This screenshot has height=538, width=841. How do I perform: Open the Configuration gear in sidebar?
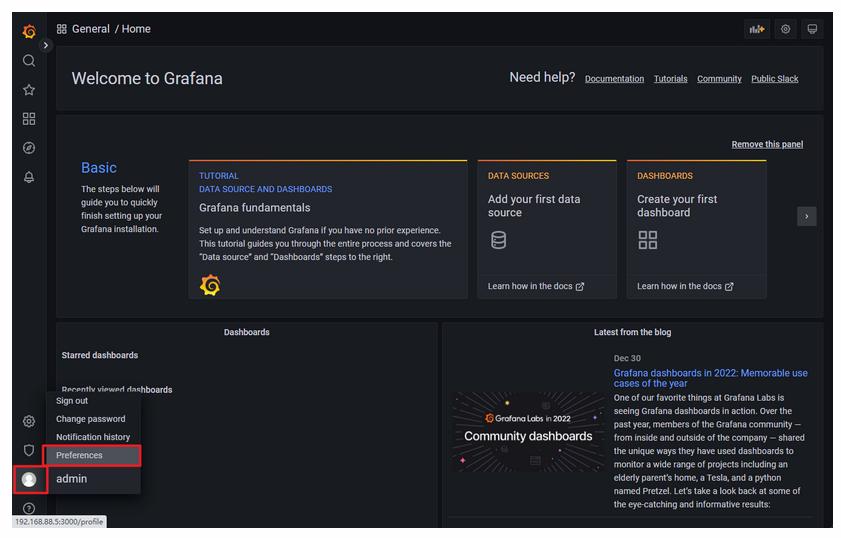pos(29,422)
